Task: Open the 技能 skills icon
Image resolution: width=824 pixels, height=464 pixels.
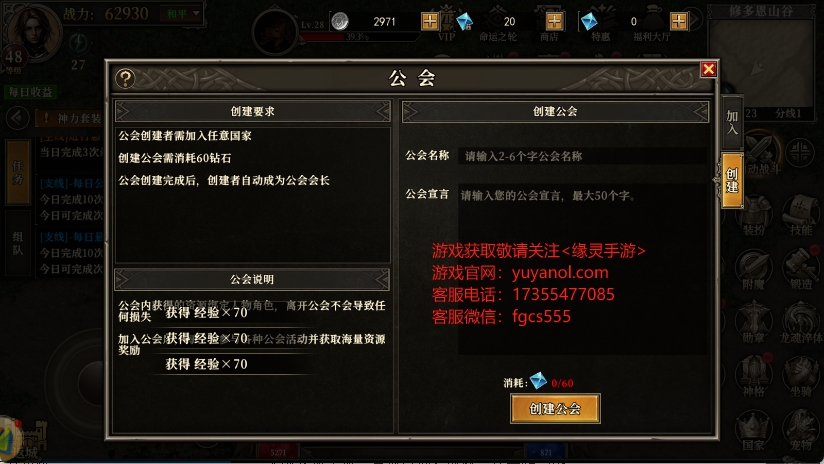Action: pos(800,214)
